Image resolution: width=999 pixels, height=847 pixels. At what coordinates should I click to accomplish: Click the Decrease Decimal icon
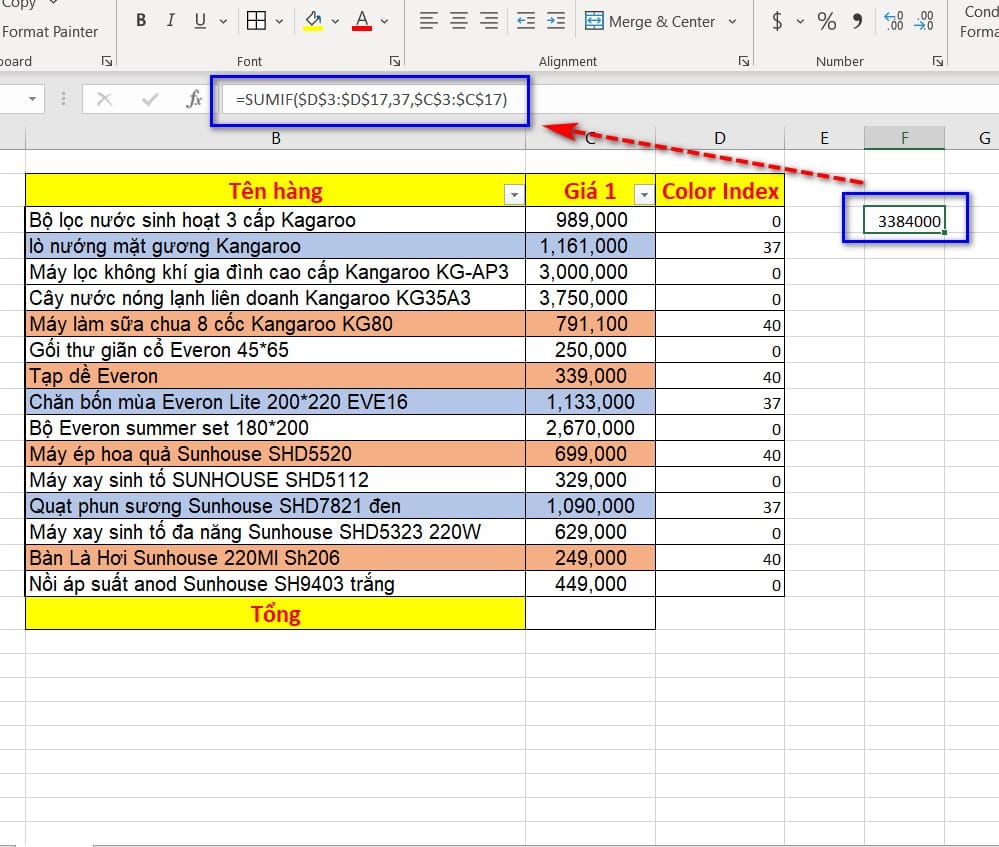(x=926, y=21)
